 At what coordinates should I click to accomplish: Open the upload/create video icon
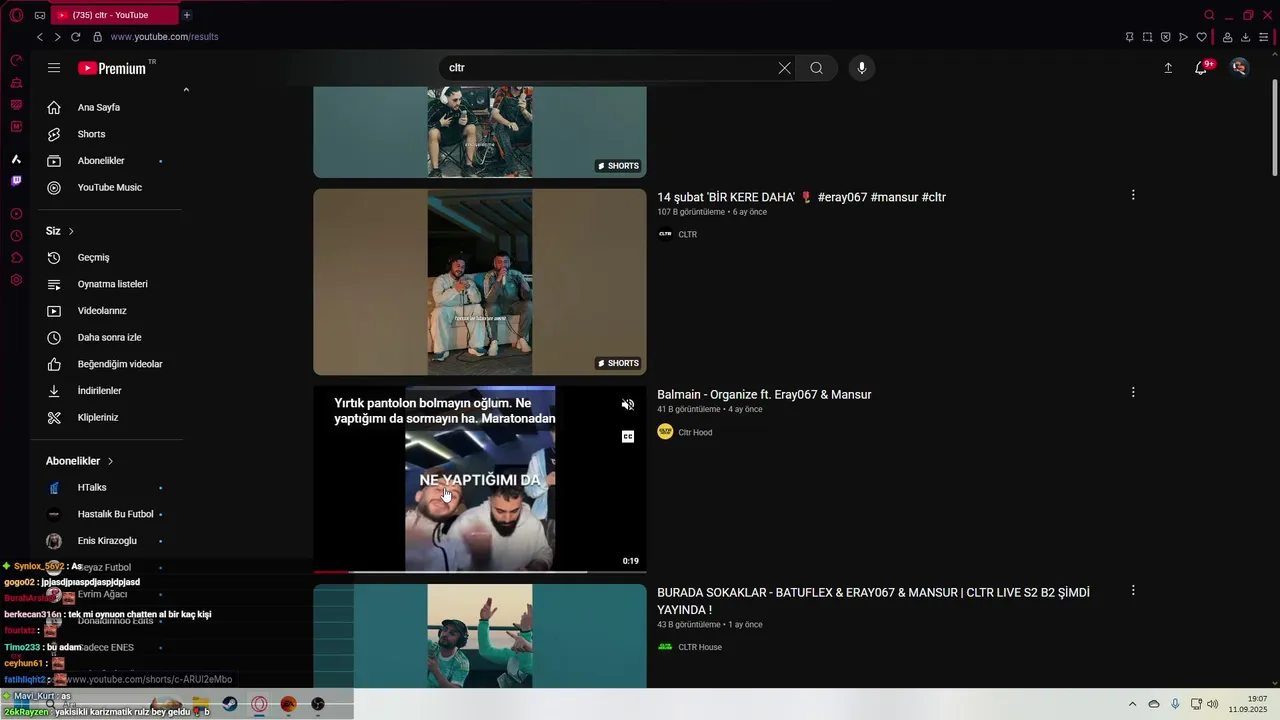[x=1168, y=68]
